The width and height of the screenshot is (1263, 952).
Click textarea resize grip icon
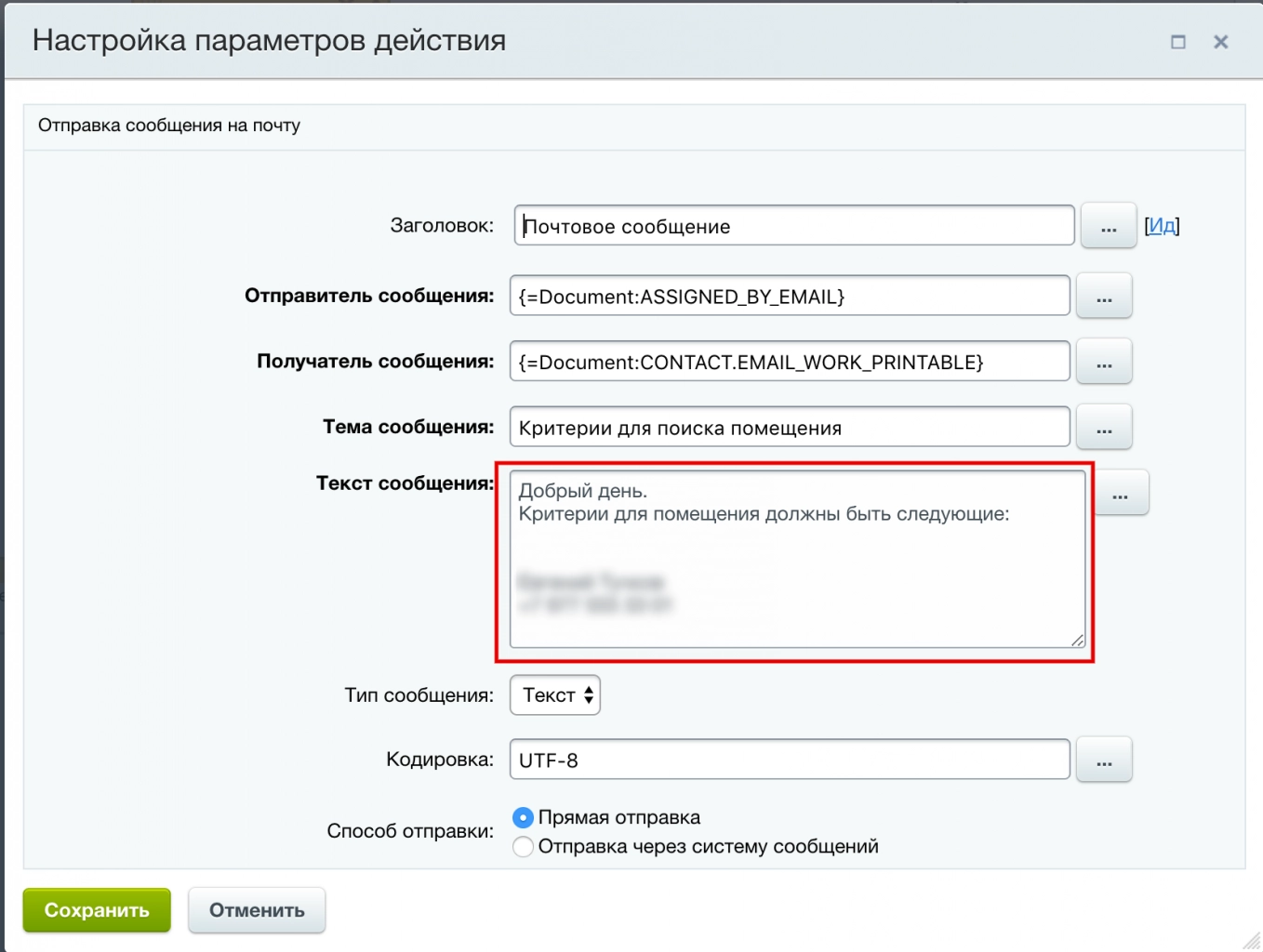pyautogui.click(x=1077, y=640)
